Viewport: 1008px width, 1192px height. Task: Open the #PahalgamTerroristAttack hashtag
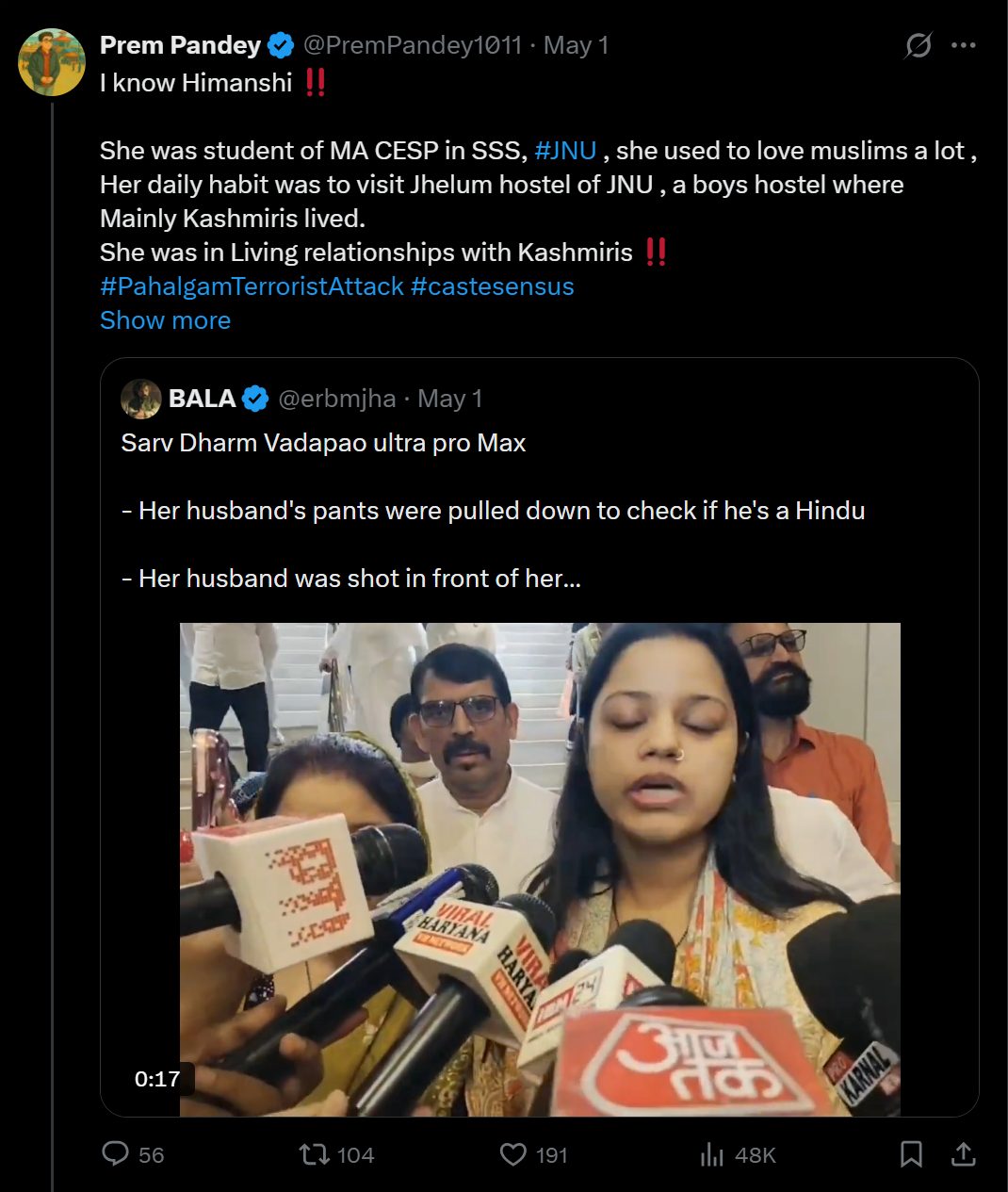252,286
